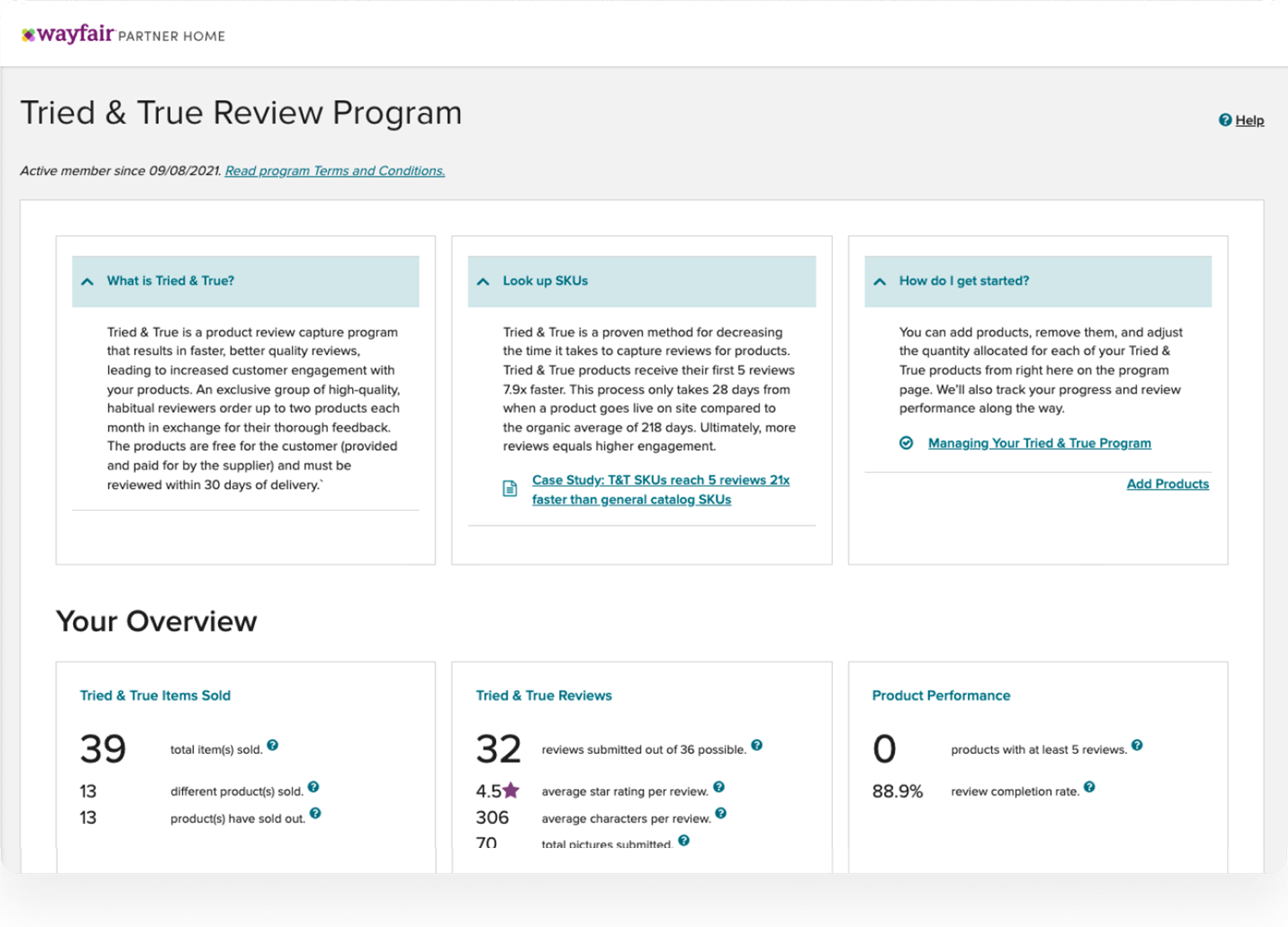Collapse the Look up SKUs section
The image size is (1288, 927).
click(x=483, y=282)
